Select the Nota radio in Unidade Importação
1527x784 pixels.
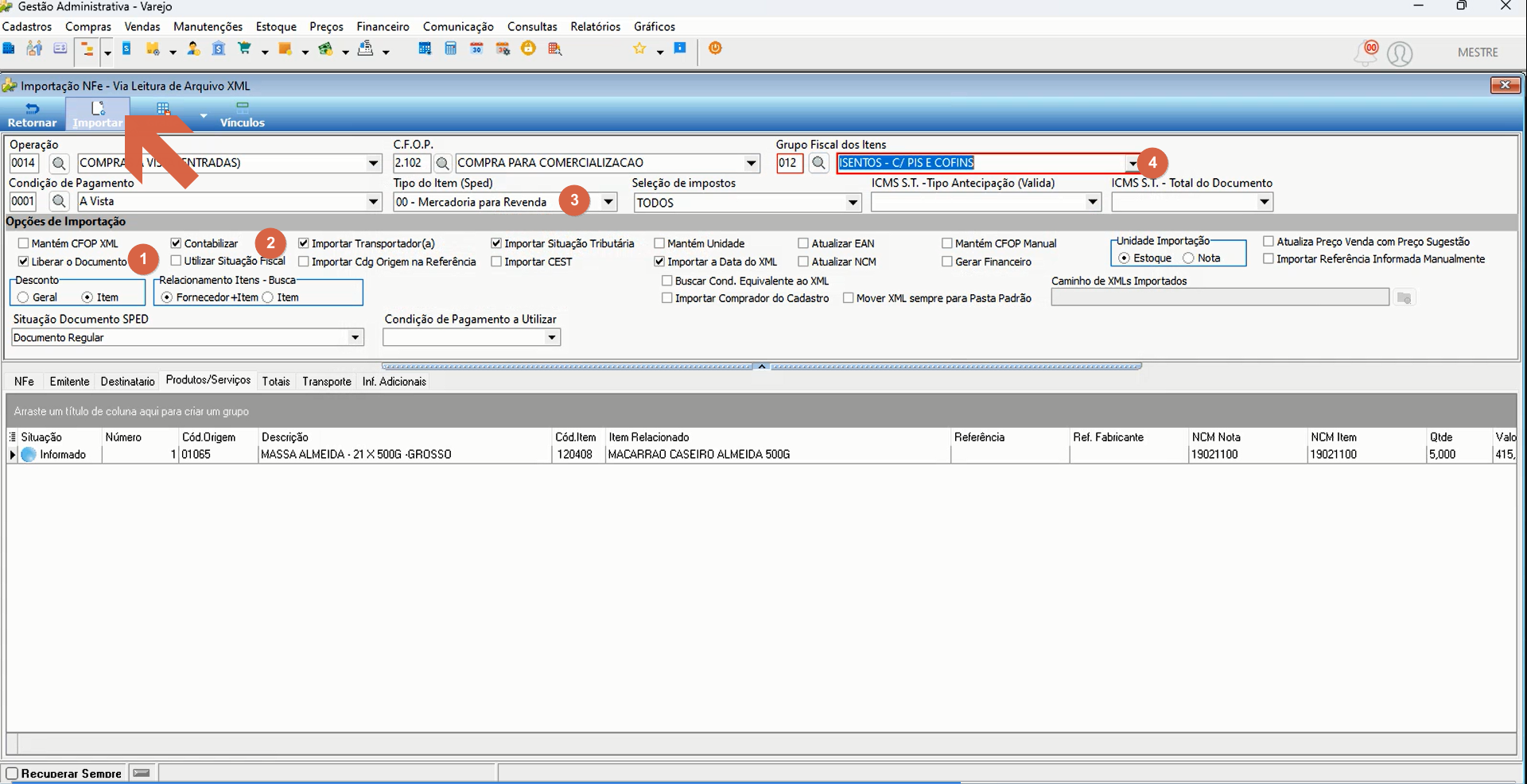click(x=1188, y=258)
